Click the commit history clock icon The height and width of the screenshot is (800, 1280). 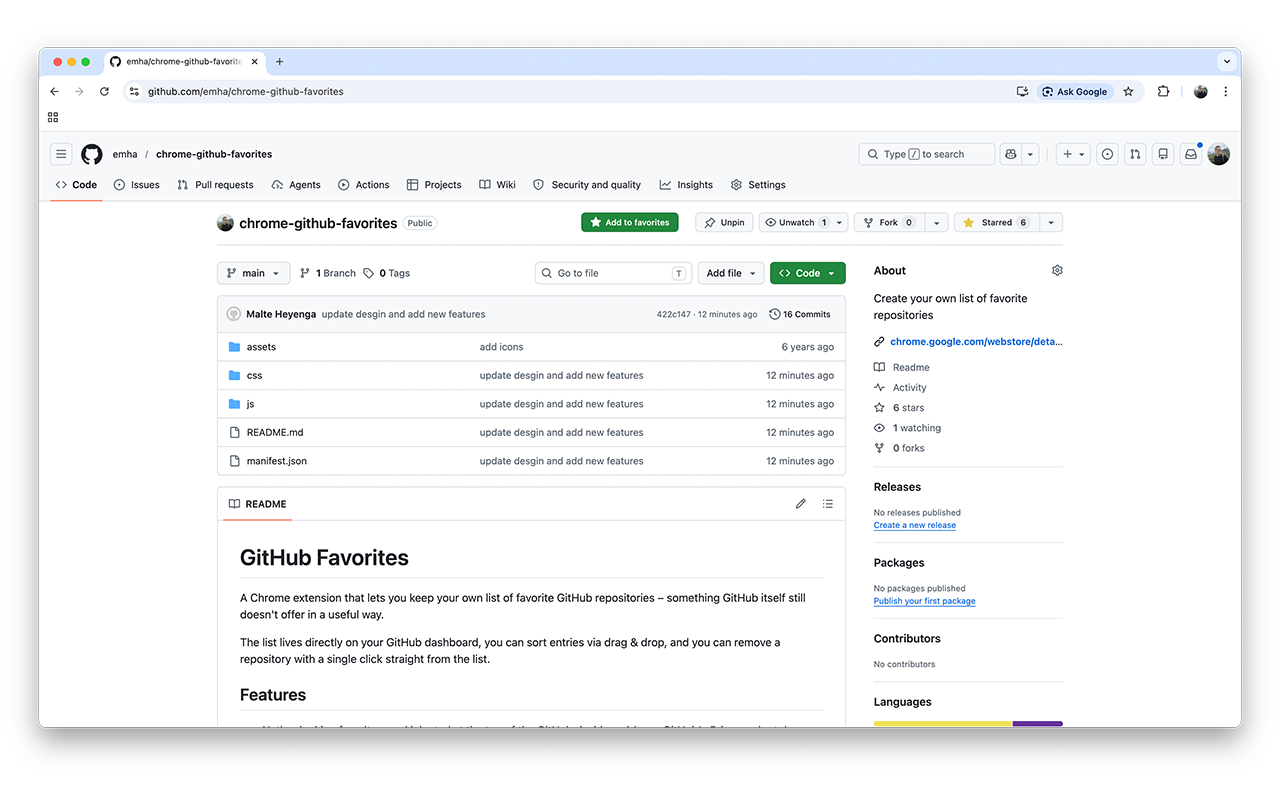(x=775, y=314)
